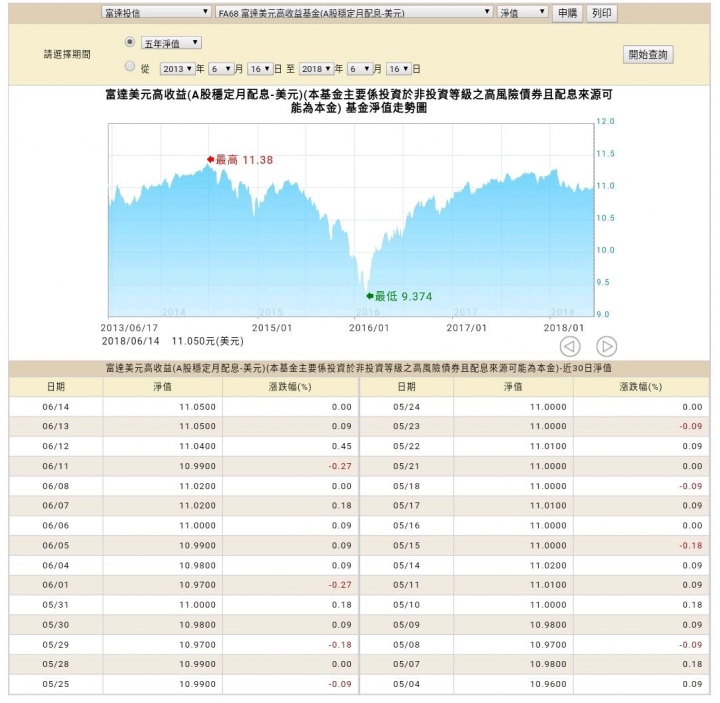The height and width of the screenshot is (703, 720).
Task: Open the 五年淨值 period dropdown
Action: coord(171,43)
